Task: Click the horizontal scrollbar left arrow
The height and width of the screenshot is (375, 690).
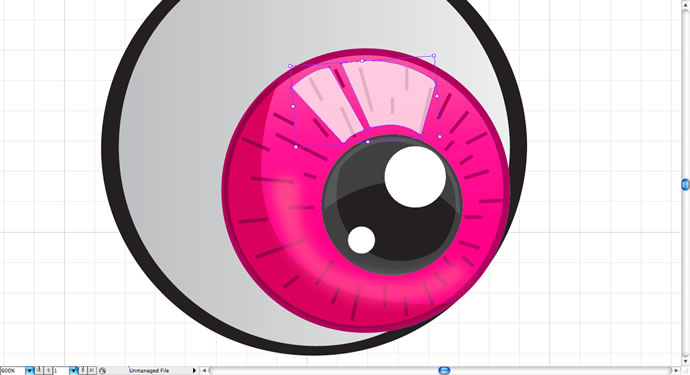Action: (x=204, y=371)
